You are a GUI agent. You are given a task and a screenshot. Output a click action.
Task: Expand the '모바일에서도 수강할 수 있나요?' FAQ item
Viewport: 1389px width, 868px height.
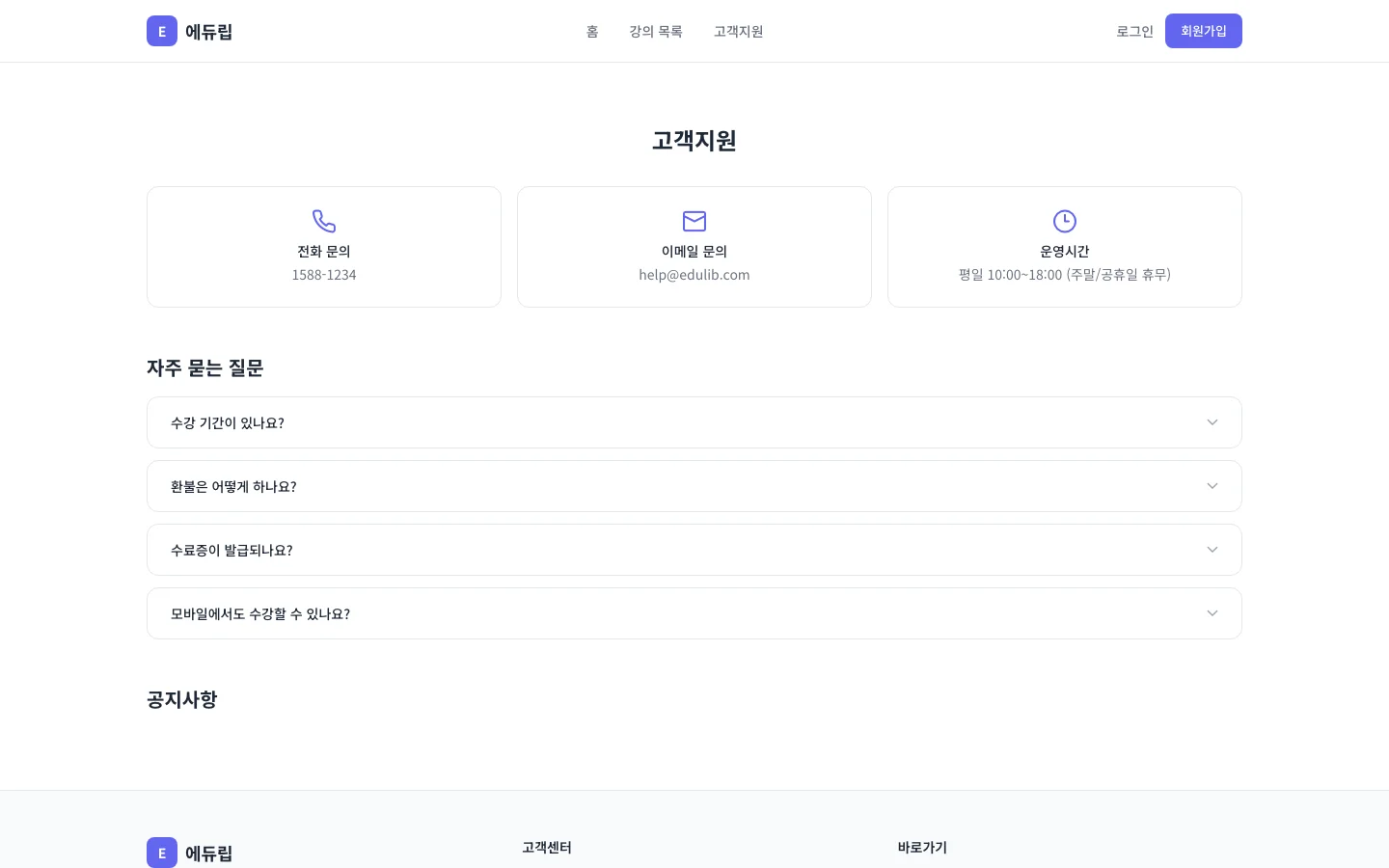[694, 613]
